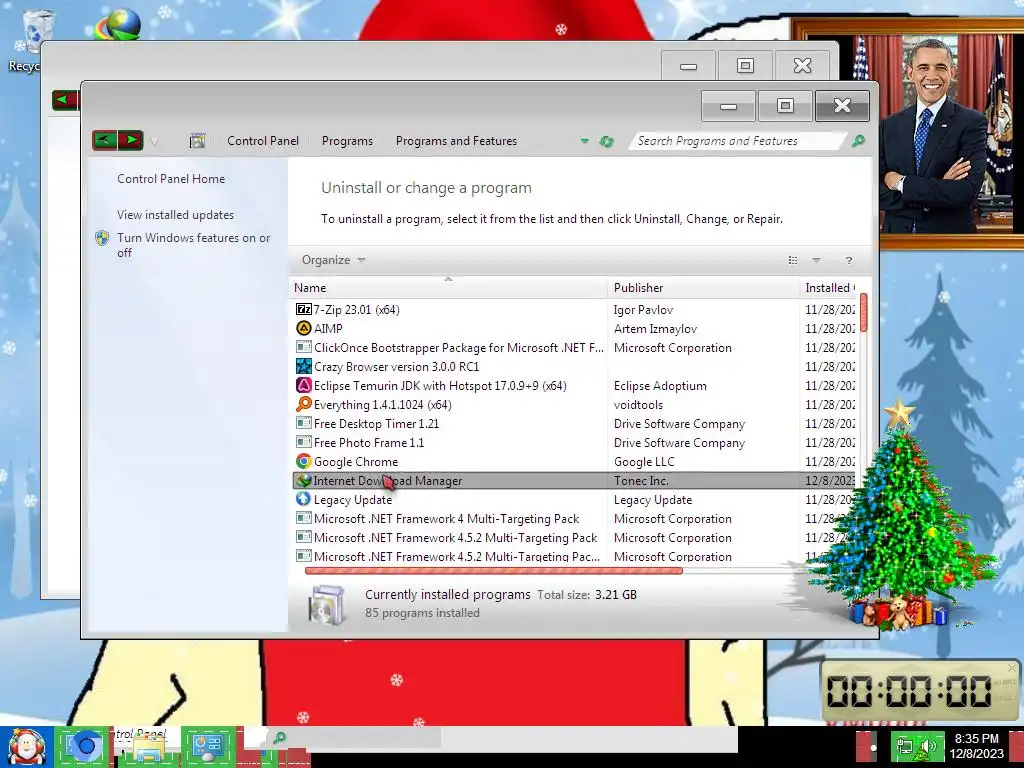
Task: Select ClickOnce Bootstrapper Package row
Action: pyautogui.click(x=574, y=347)
